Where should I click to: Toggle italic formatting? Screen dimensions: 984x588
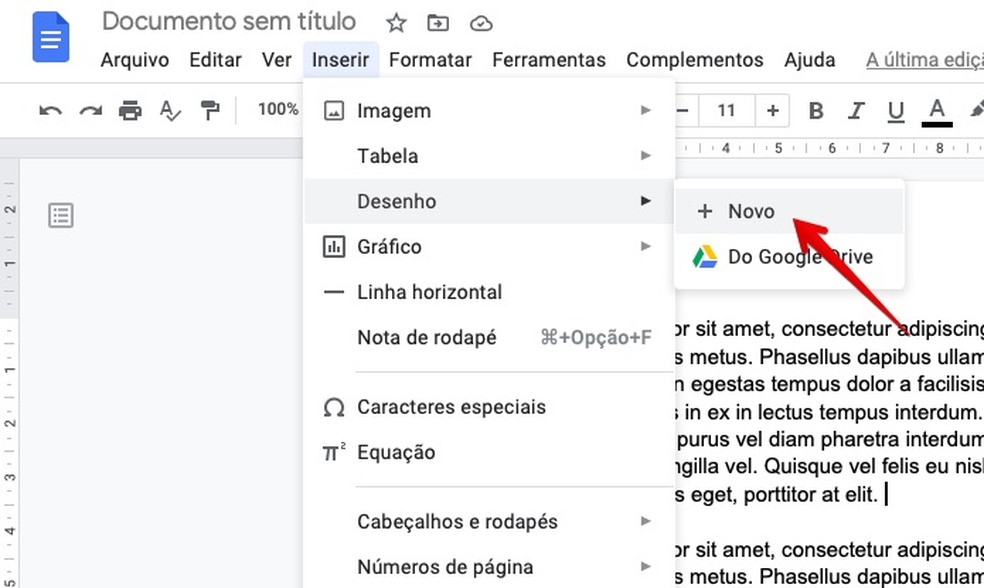[856, 111]
